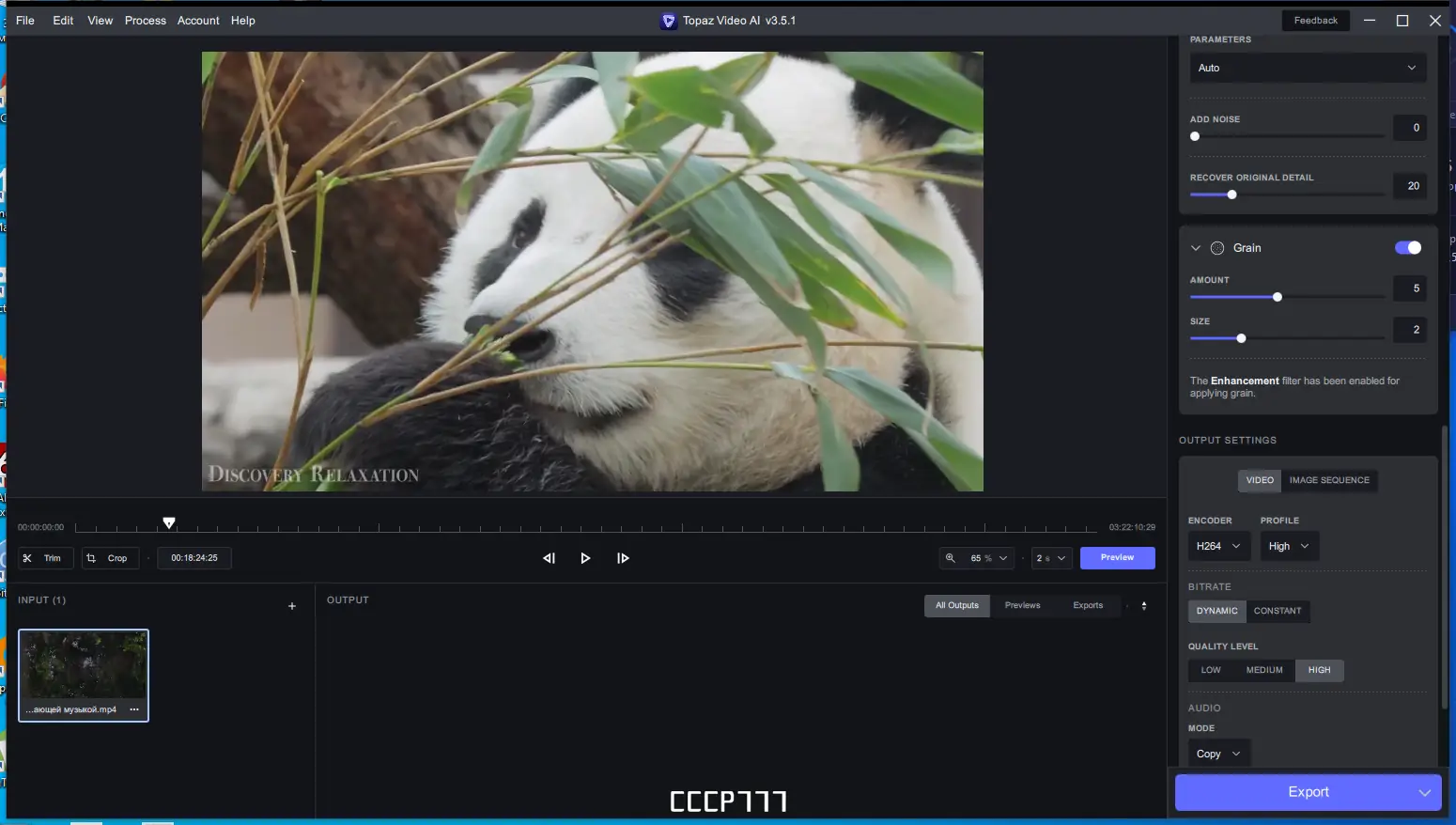Switch to the Previews tab

(1022, 606)
